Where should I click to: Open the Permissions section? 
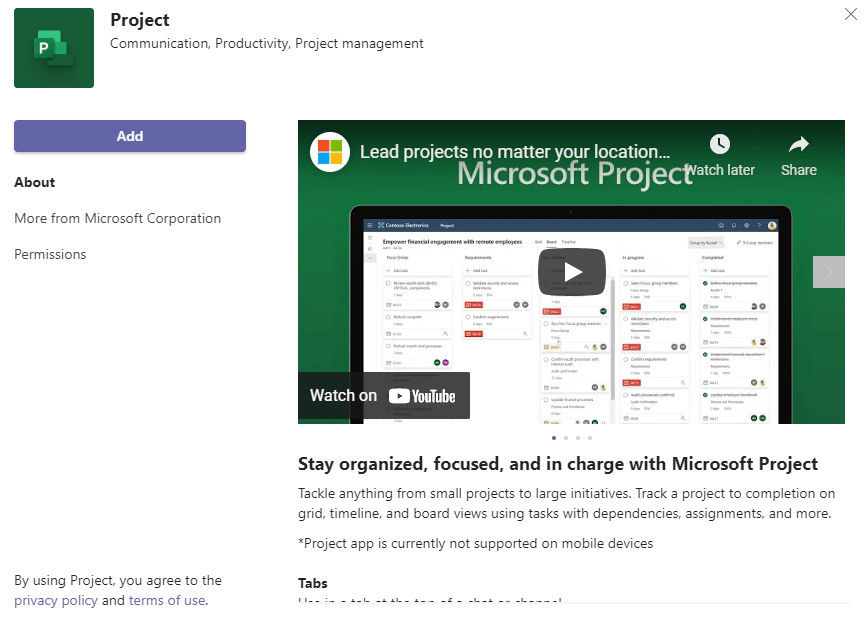pos(50,254)
